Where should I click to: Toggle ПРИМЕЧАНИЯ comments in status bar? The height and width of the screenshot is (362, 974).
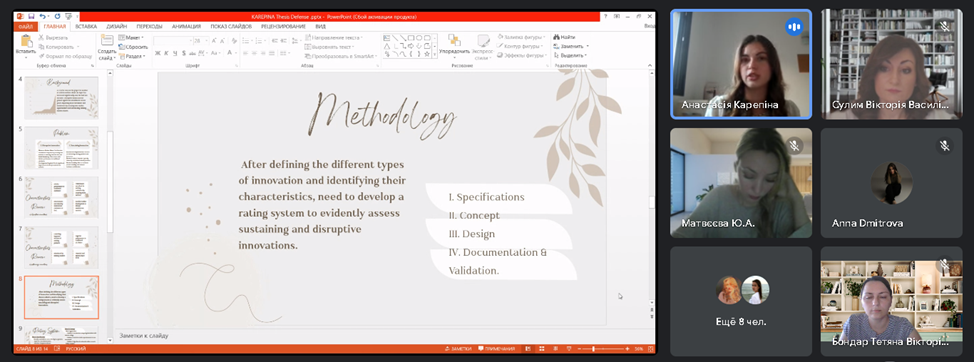[496, 349]
